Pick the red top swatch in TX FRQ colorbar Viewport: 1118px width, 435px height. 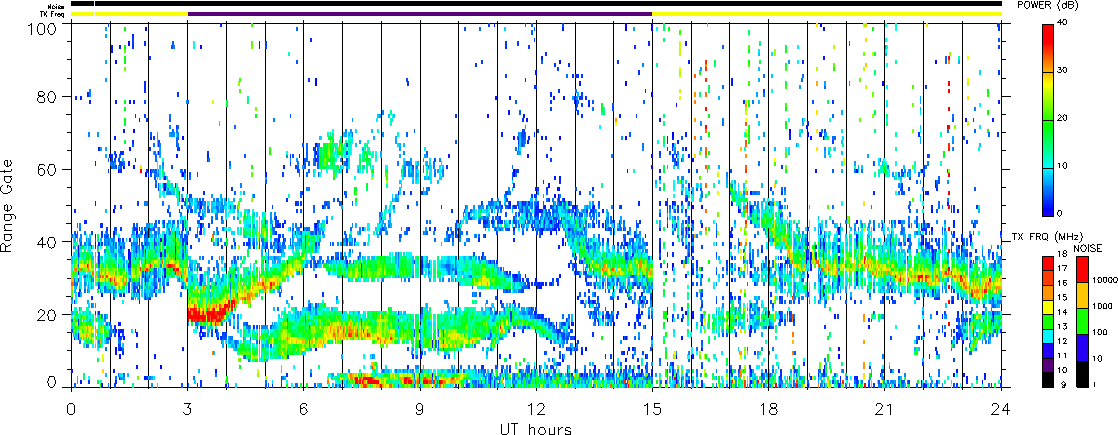pos(1047,263)
